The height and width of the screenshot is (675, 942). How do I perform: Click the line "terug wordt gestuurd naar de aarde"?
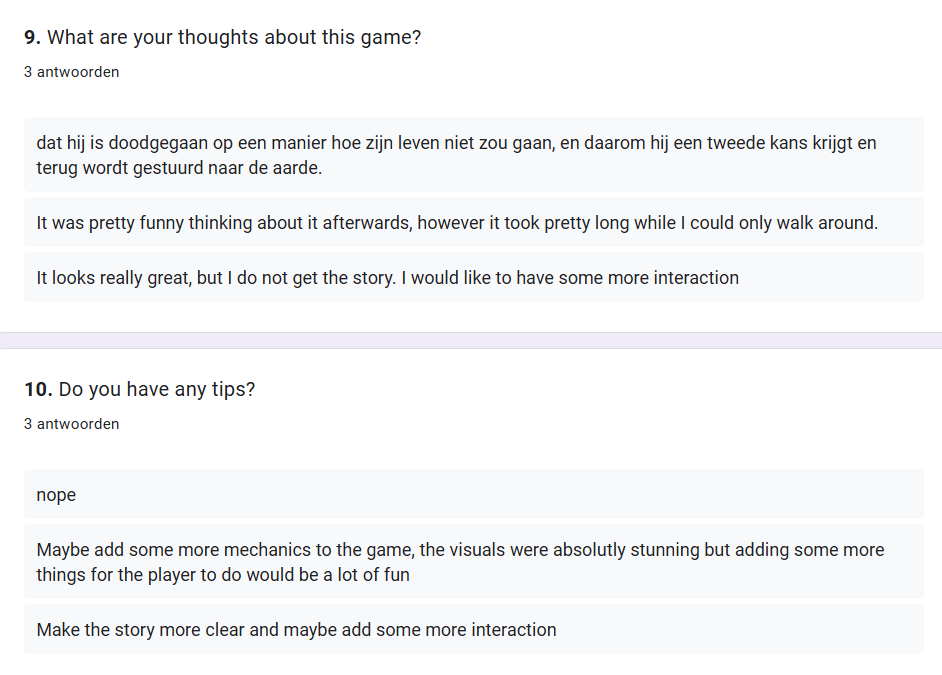pyautogui.click(x=180, y=168)
